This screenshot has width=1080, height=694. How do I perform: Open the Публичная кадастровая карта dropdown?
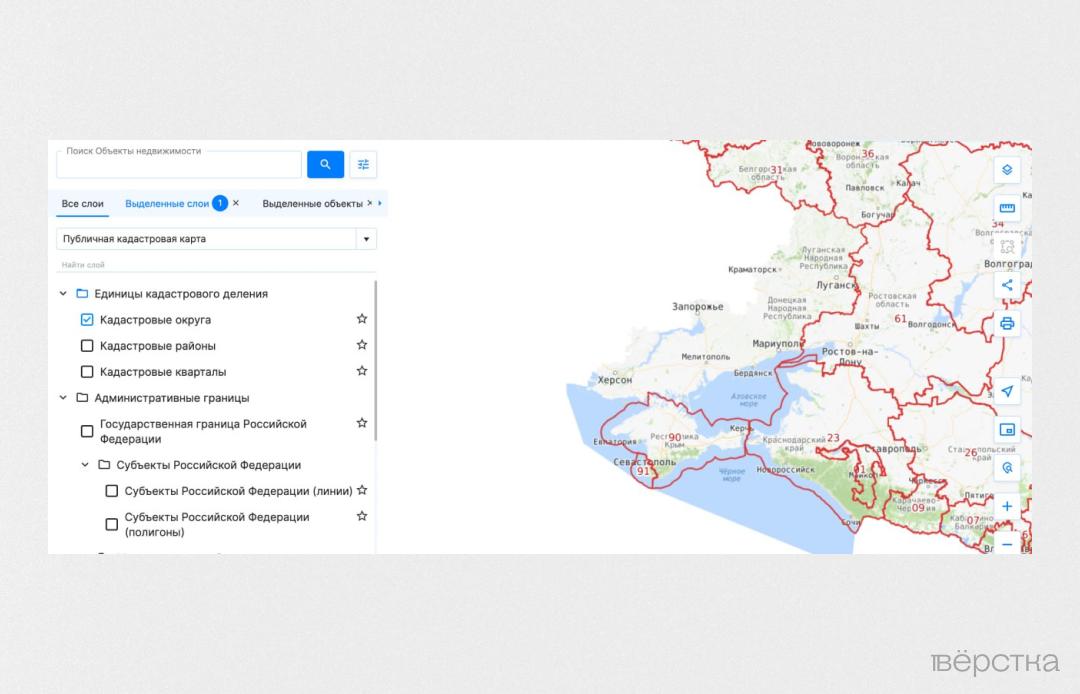pyautogui.click(x=366, y=239)
